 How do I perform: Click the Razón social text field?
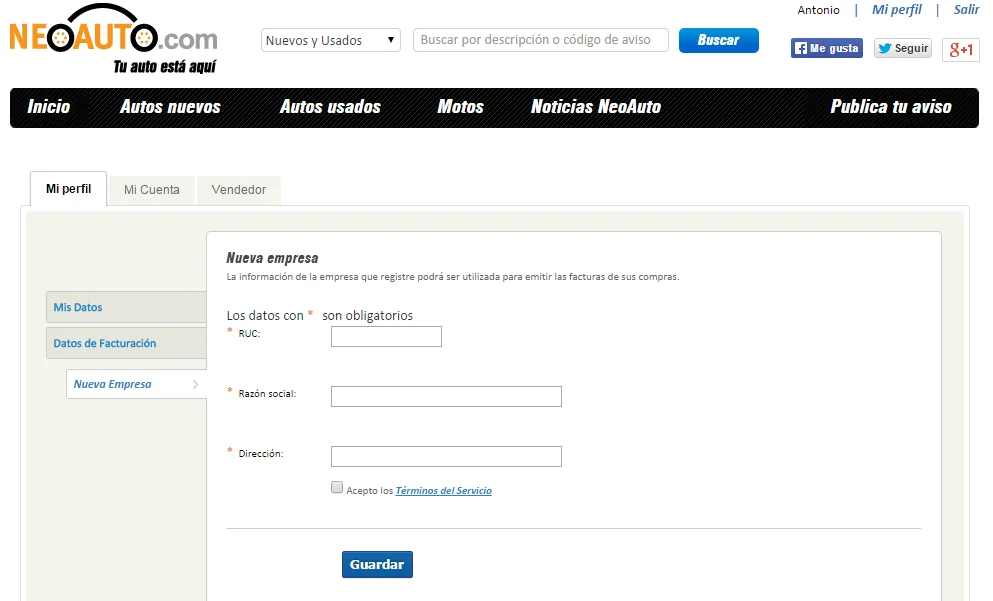(446, 397)
